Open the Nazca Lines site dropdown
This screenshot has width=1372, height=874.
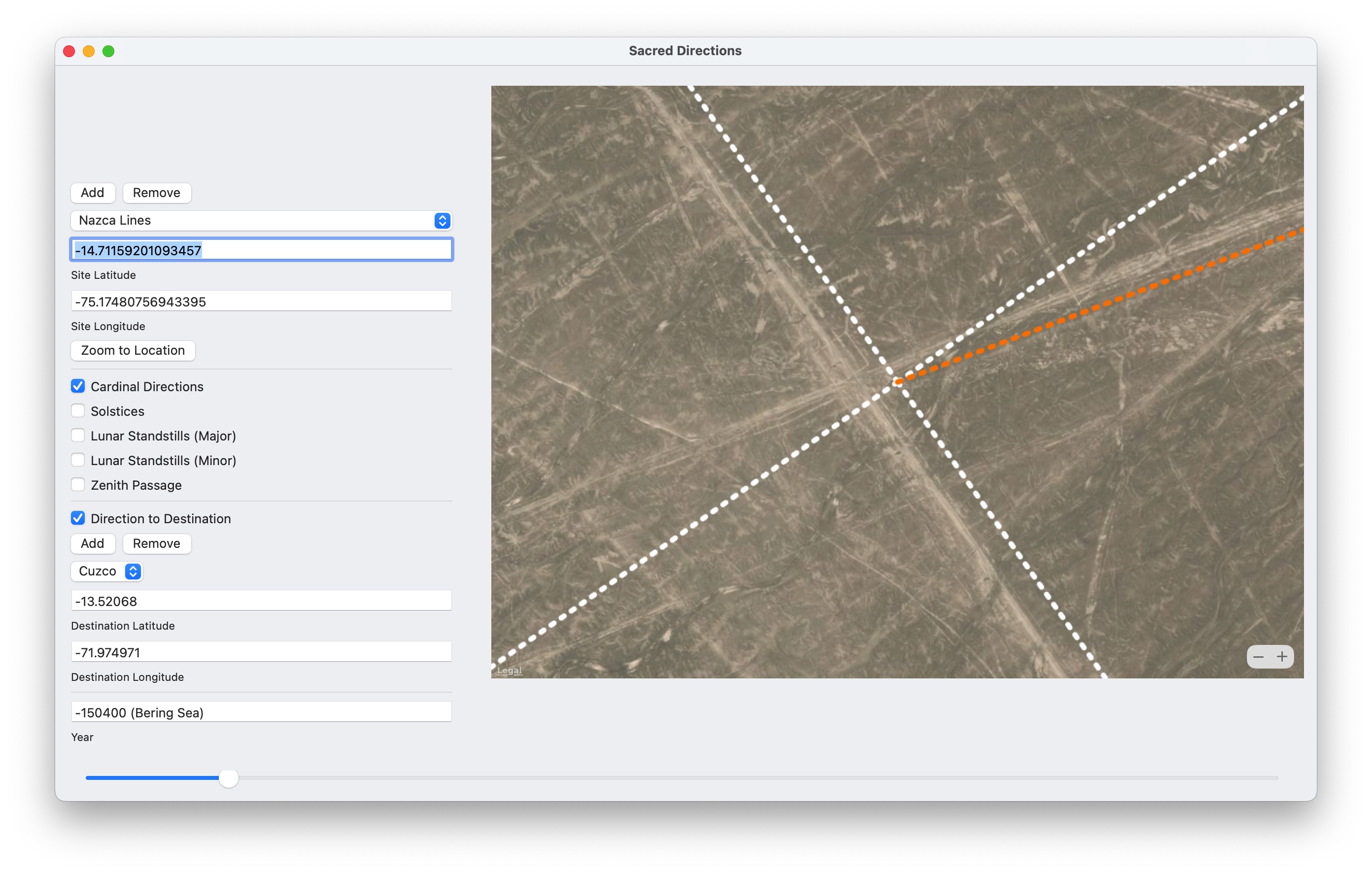261,221
